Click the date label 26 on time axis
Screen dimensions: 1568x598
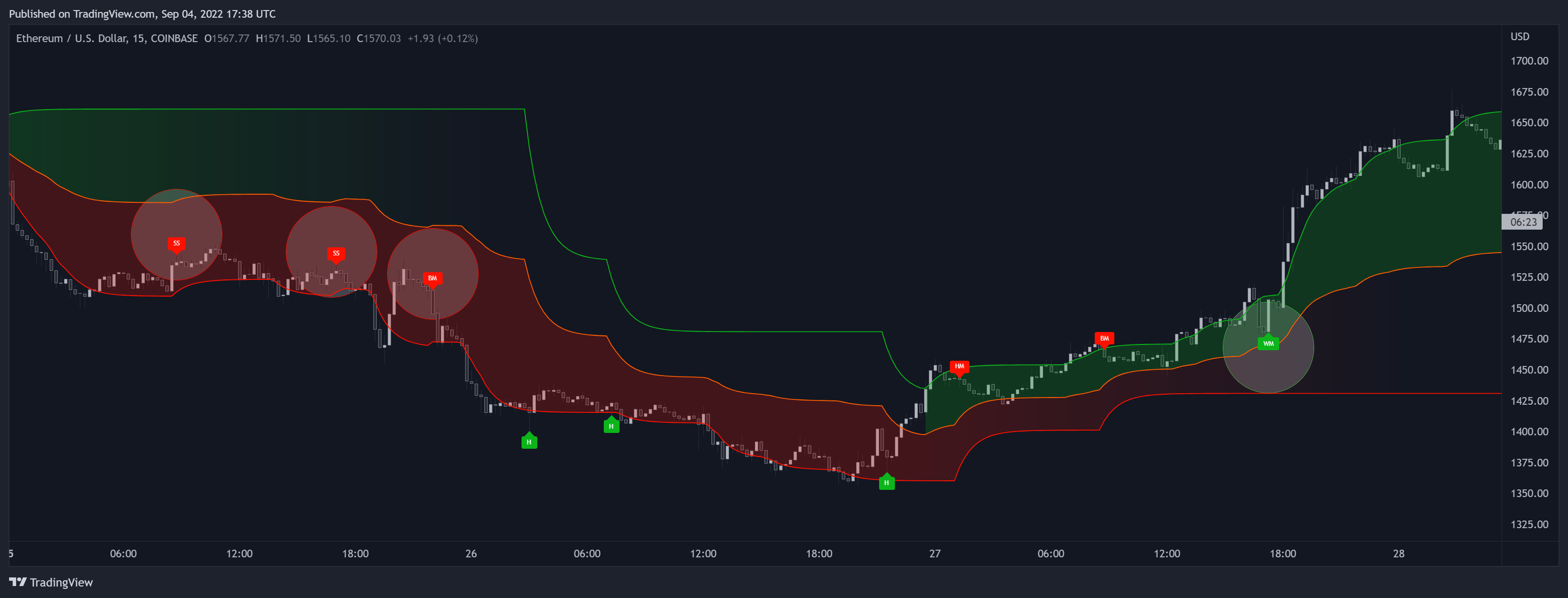coord(471,554)
